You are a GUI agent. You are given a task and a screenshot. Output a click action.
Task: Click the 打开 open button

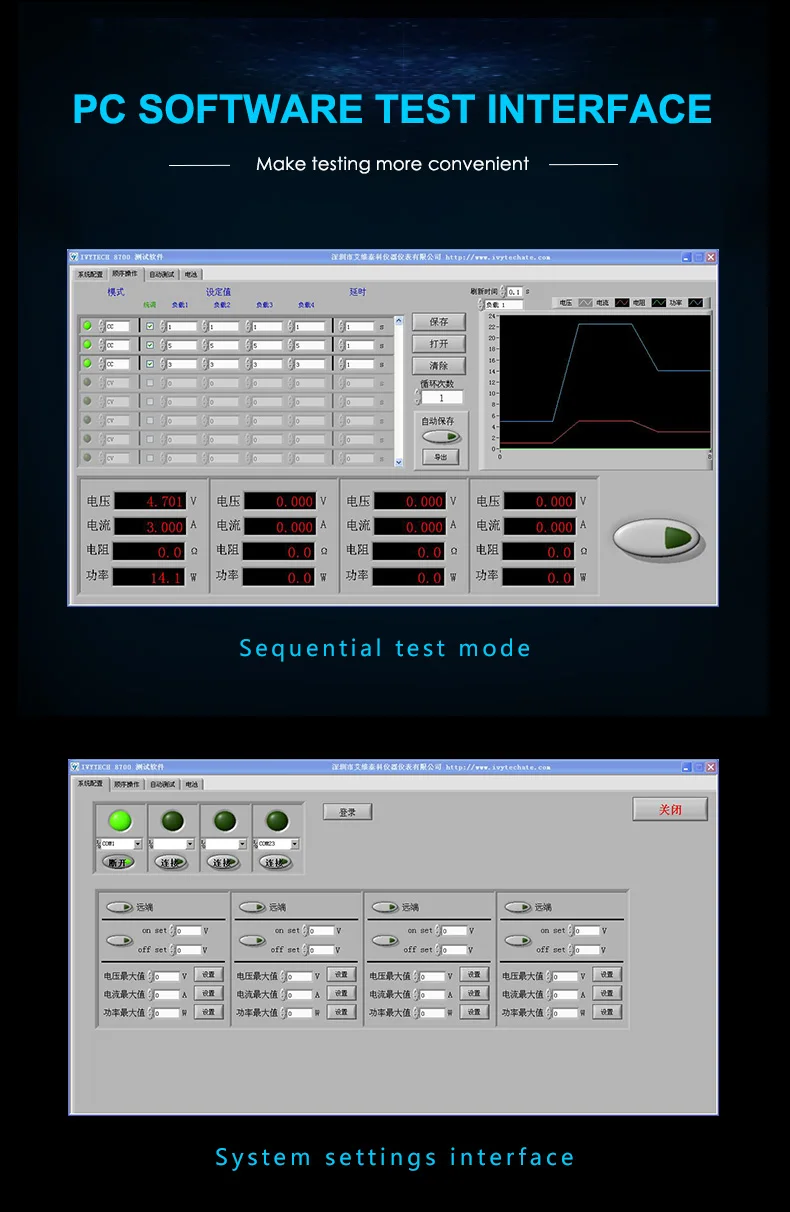[x=439, y=344]
